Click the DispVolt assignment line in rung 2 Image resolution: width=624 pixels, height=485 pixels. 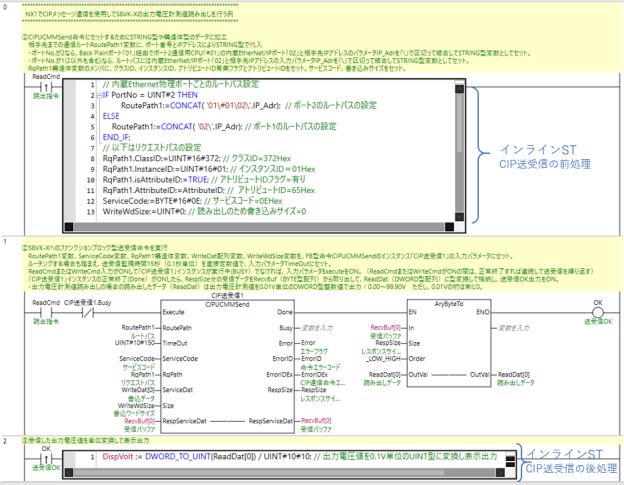pos(300,456)
